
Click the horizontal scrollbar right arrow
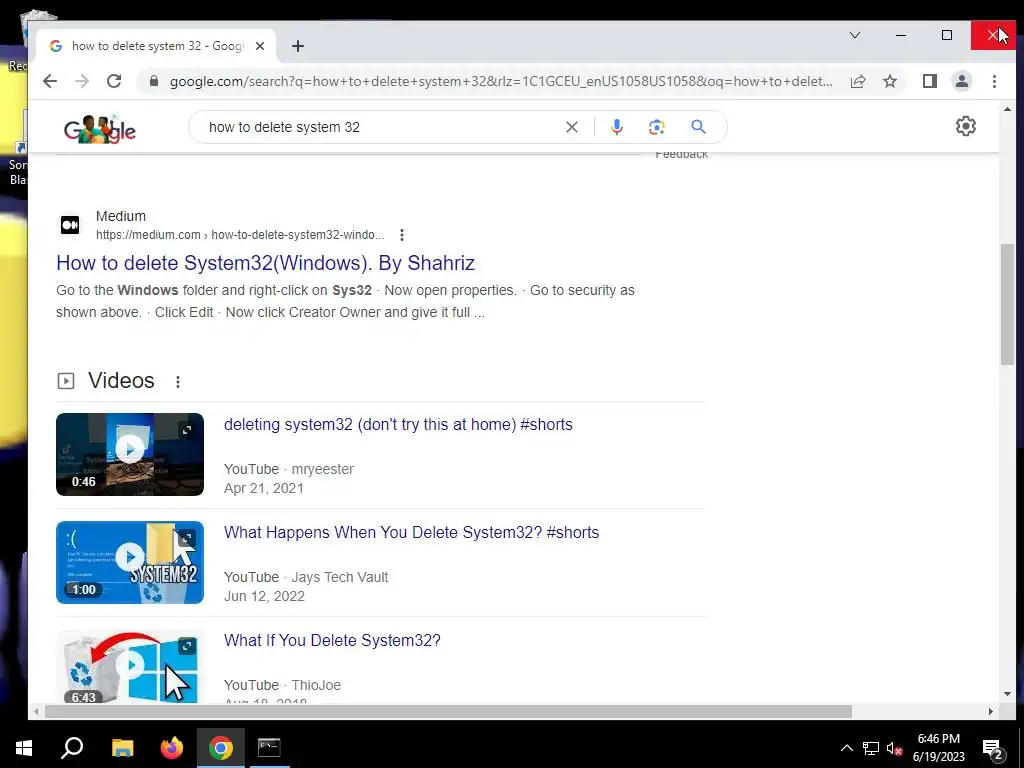pos(991,711)
